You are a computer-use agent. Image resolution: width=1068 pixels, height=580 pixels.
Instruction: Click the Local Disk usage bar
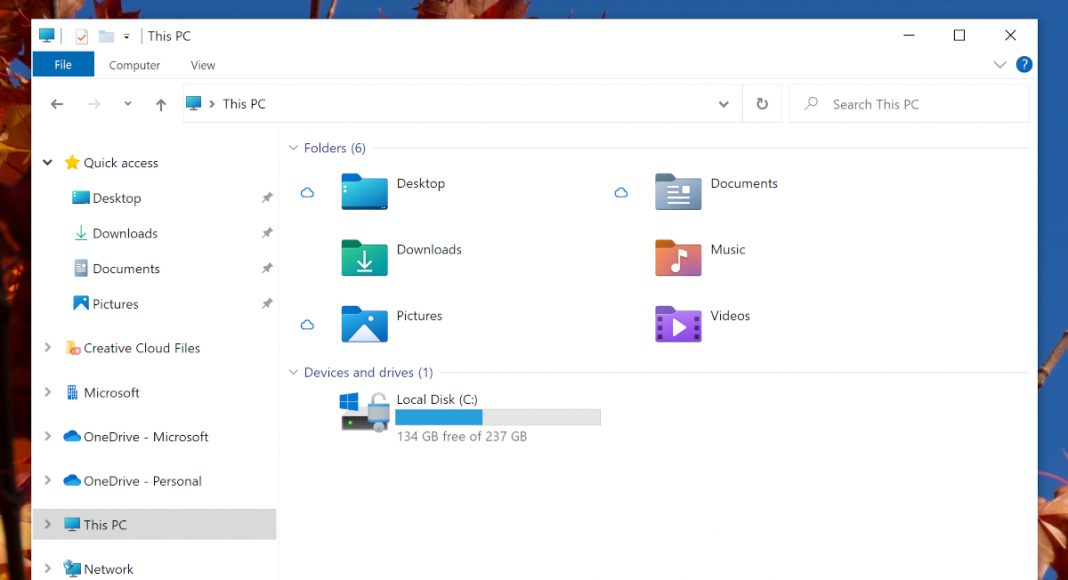(498, 417)
